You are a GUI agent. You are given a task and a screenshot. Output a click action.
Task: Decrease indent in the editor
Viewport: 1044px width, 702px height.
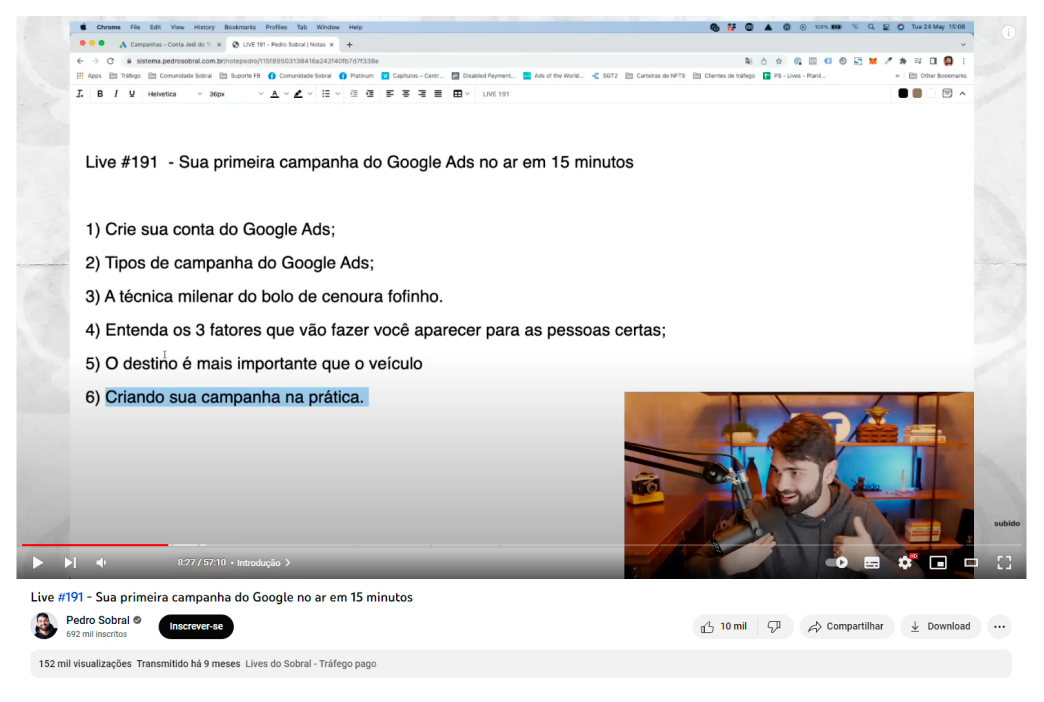pos(354,94)
